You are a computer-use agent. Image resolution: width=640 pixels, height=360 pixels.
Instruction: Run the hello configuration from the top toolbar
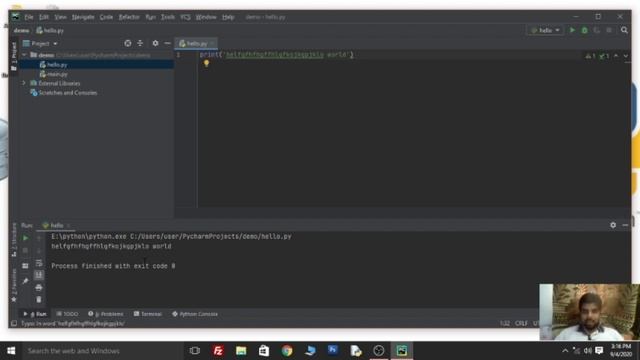[572, 30]
